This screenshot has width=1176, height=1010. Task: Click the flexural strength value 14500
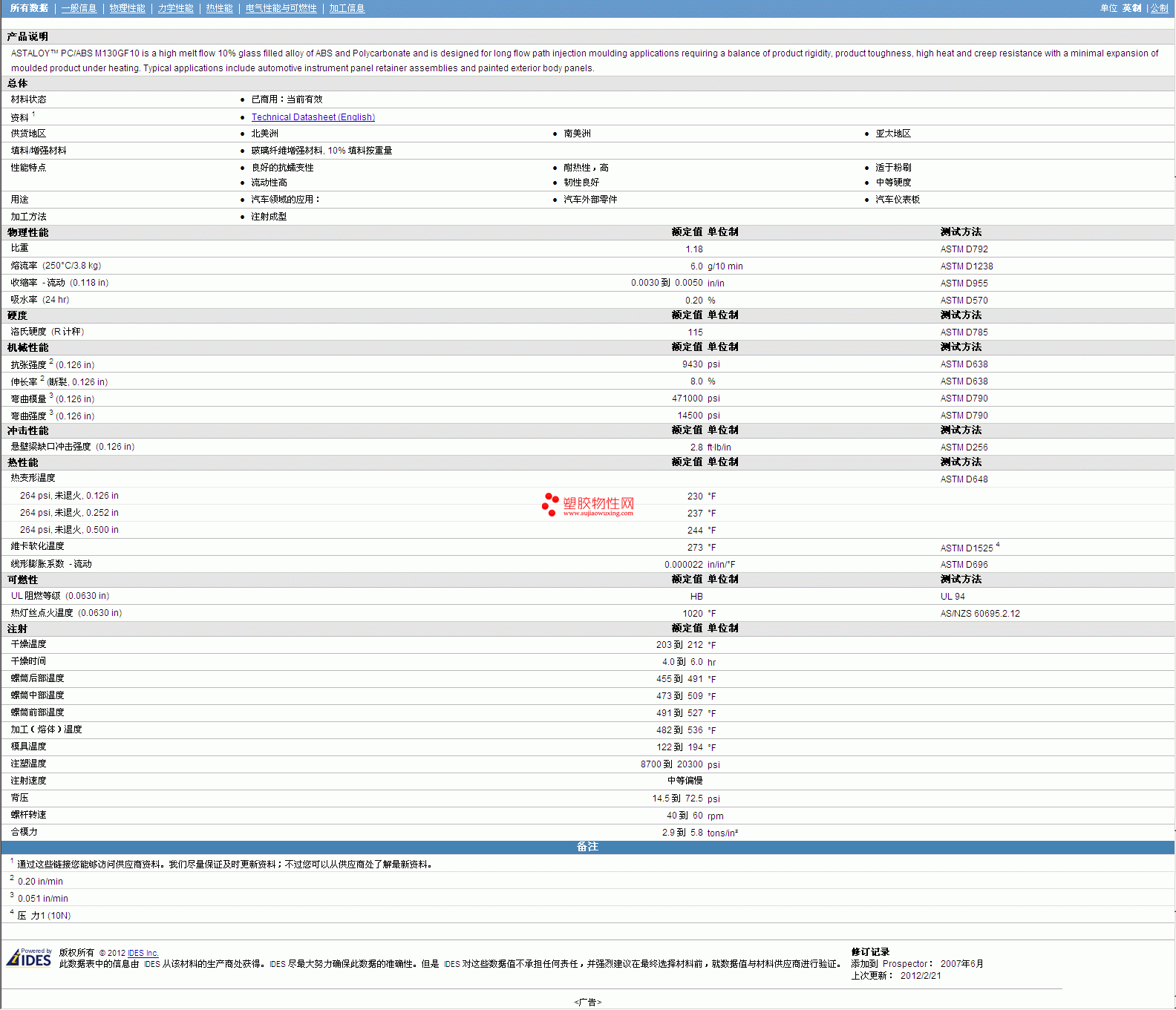tap(690, 416)
